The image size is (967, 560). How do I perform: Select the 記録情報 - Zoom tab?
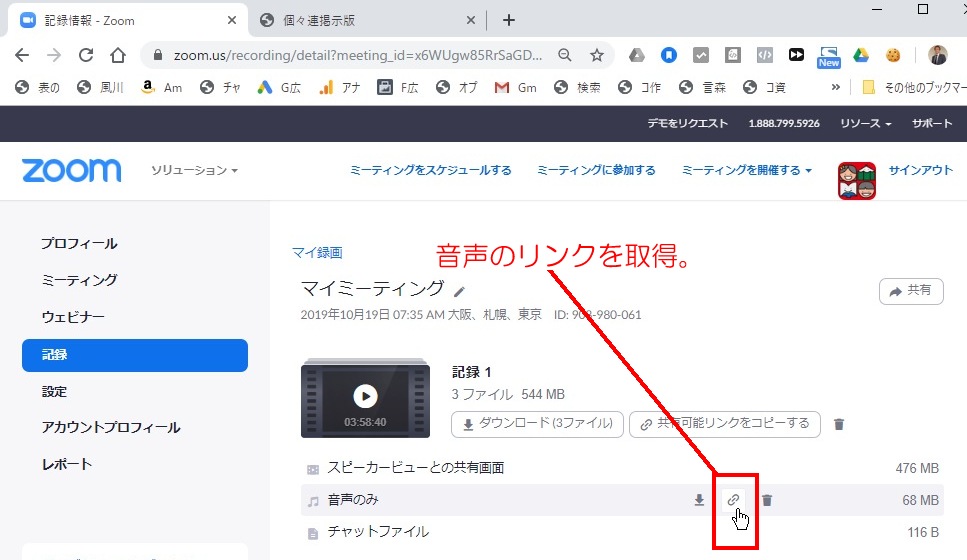126,20
